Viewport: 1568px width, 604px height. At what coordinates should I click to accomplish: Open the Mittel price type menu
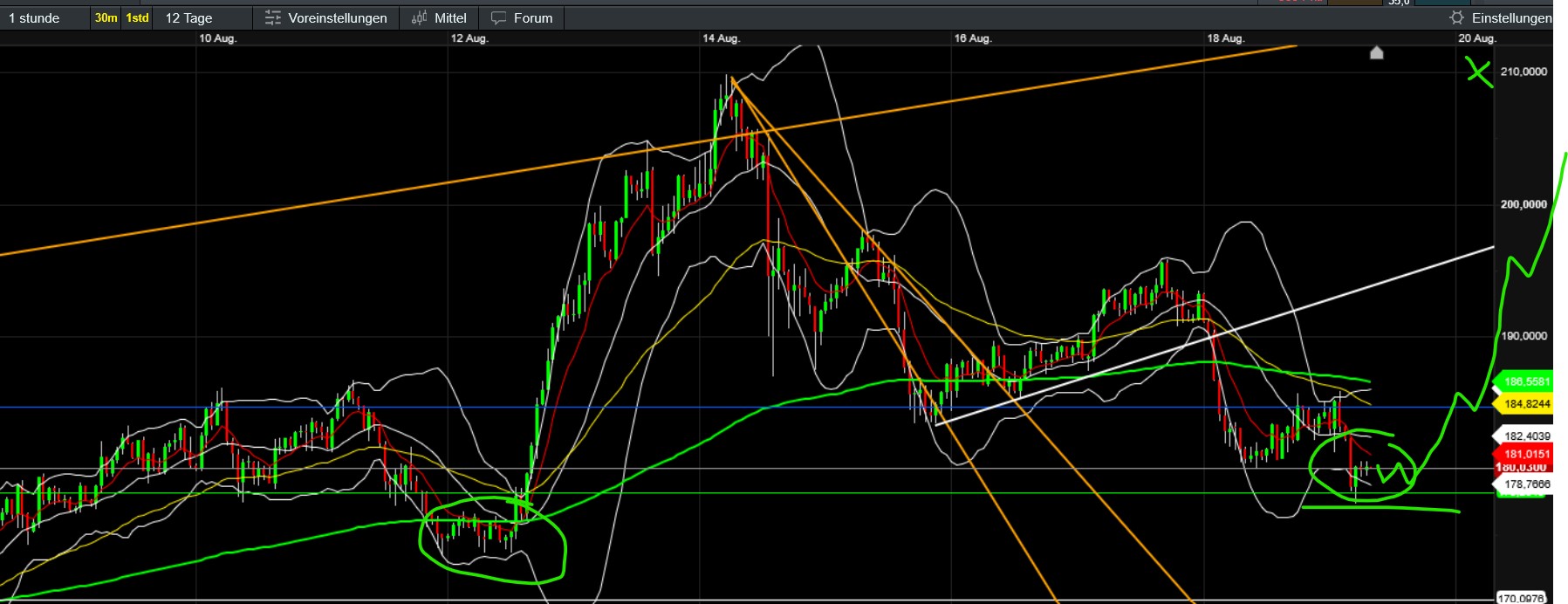[x=440, y=18]
